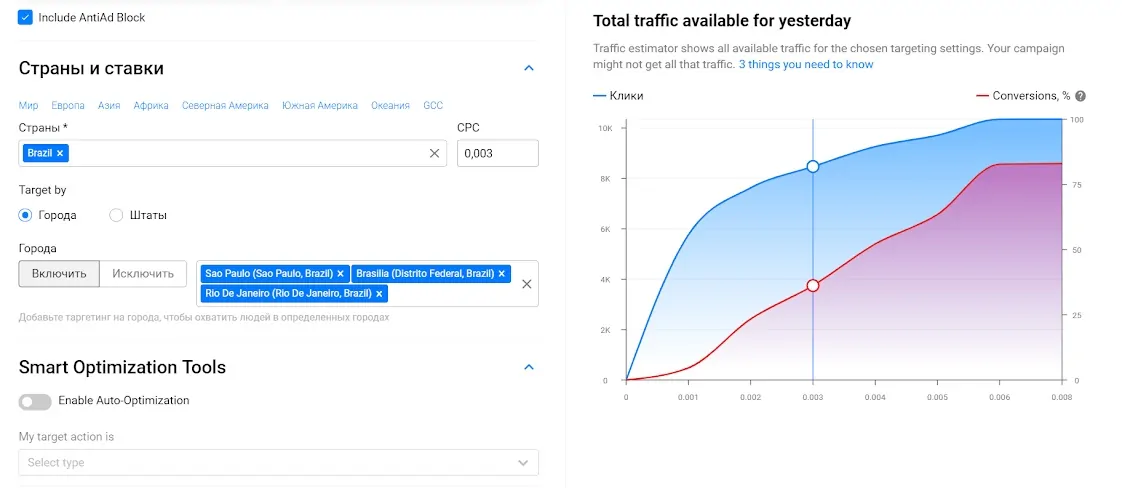
Task: Remove Sao Paulo city tag
Action: click(x=340, y=273)
